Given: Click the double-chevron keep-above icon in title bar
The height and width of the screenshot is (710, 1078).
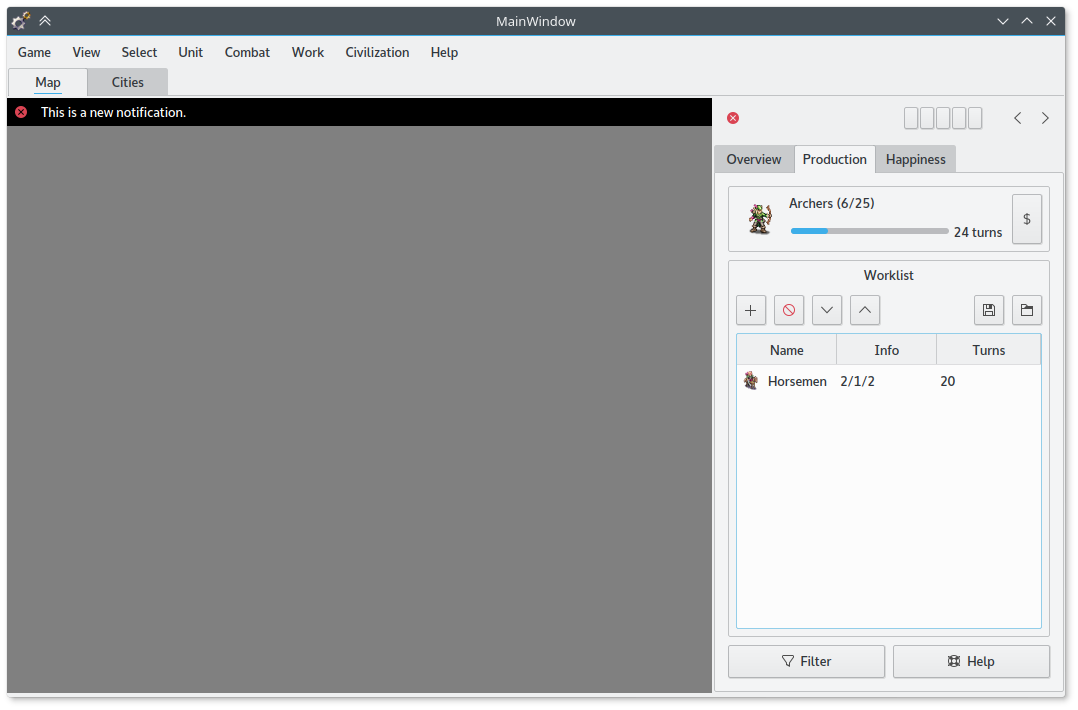Looking at the screenshot, I should tap(45, 21).
